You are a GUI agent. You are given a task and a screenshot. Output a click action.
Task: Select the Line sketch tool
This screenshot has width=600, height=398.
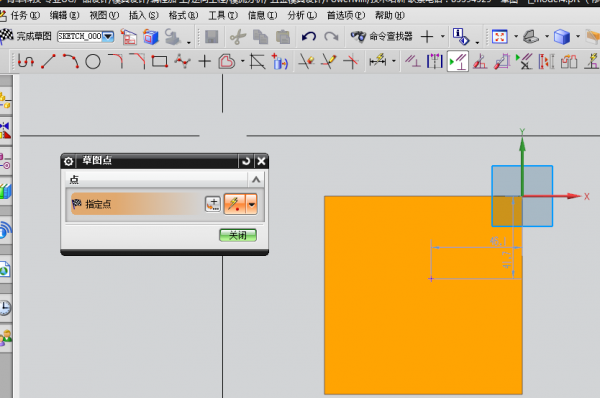[48, 61]
